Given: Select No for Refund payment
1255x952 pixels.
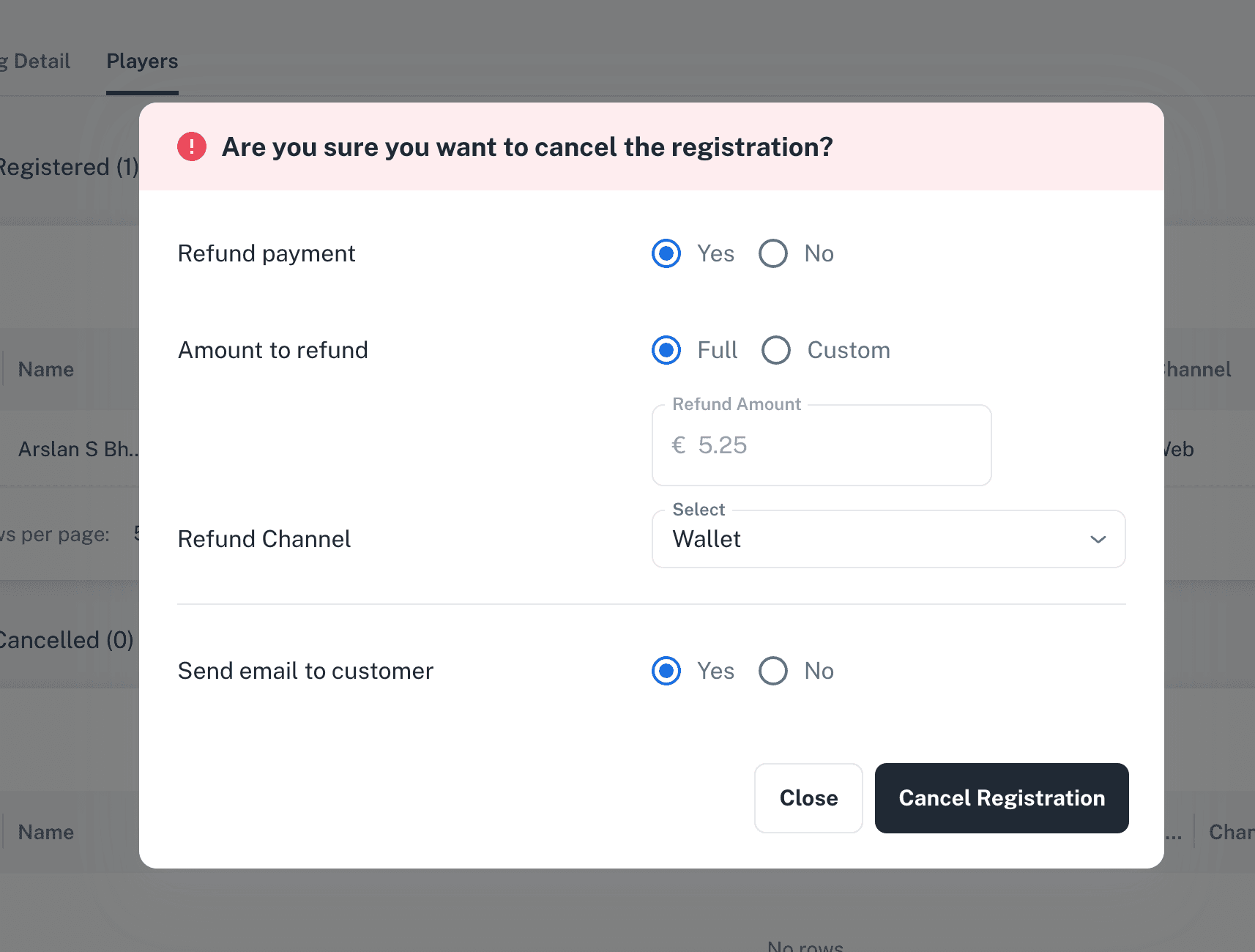Looking at the screenshot, I should click(773, 253).
